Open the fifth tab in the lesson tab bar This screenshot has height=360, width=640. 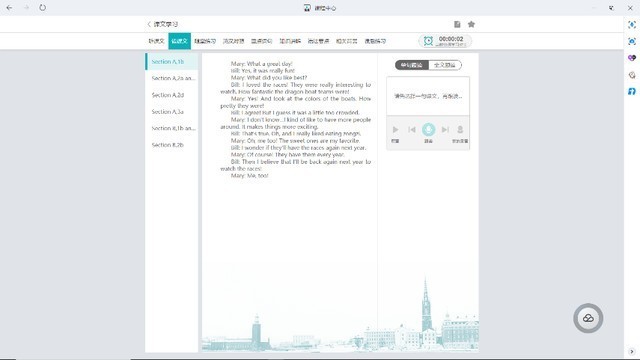(262, 41)
